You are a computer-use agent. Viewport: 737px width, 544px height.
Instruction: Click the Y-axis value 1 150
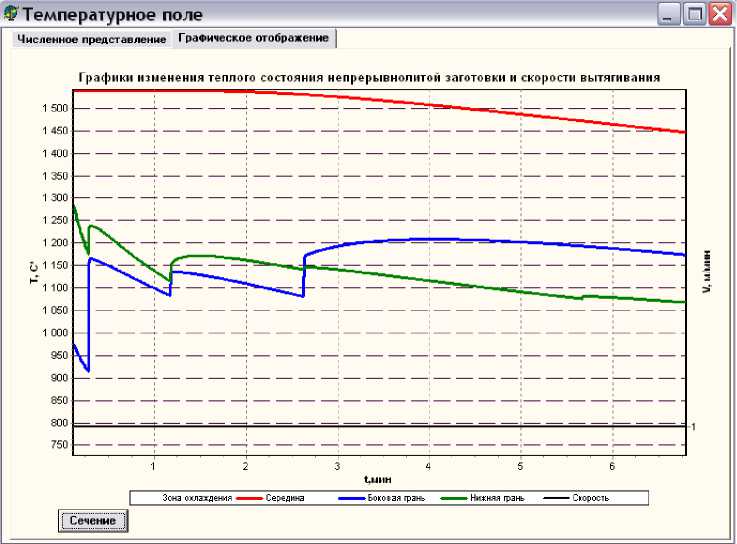[x=55, y=266]
